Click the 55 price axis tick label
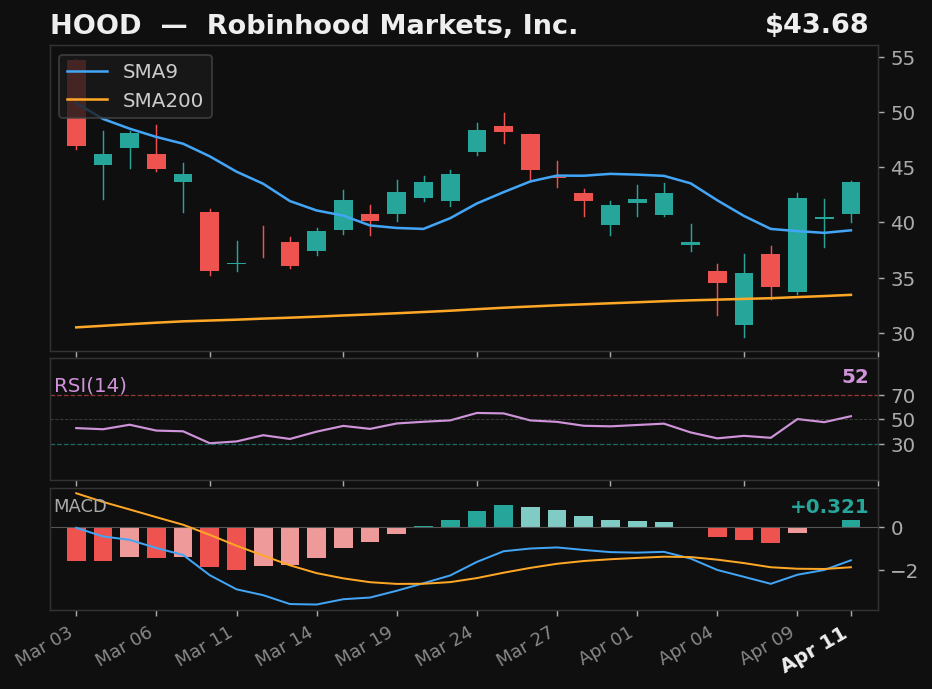 (x=903, y=58)
